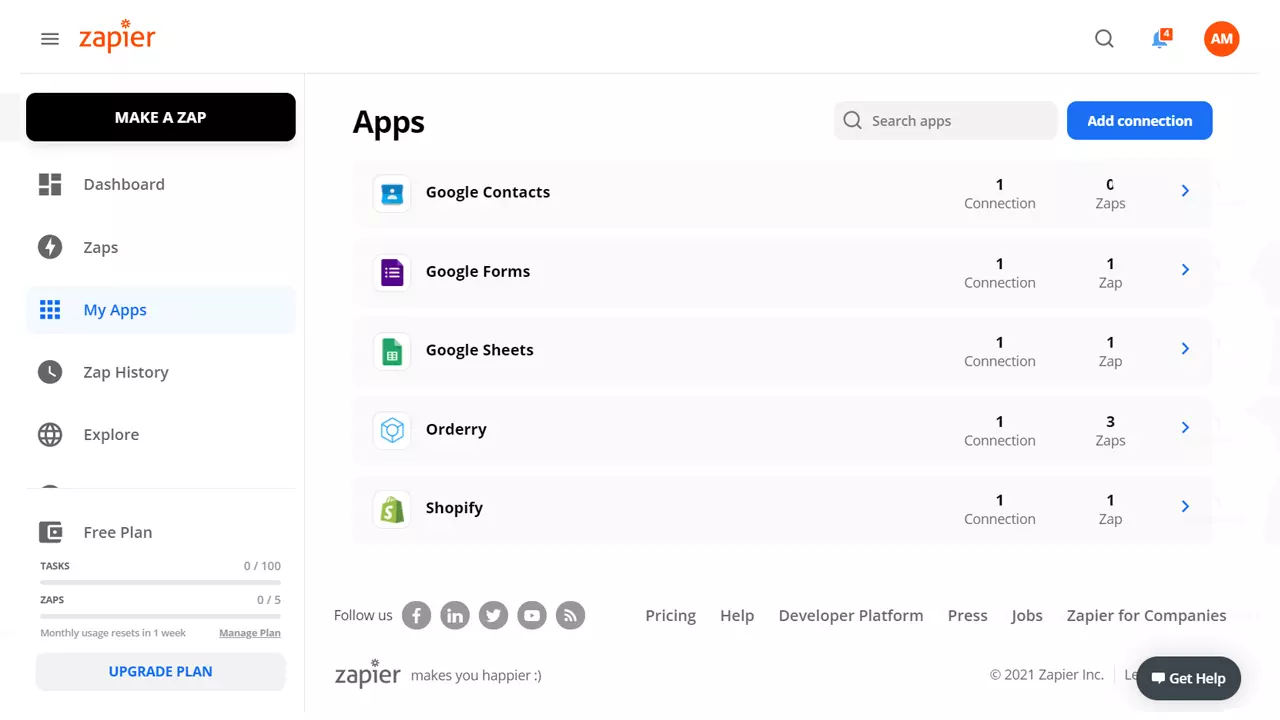The height and width of the screenshot is (720, 1280).
Task: Open the RSS feed icon
Action: coord(570,615)
